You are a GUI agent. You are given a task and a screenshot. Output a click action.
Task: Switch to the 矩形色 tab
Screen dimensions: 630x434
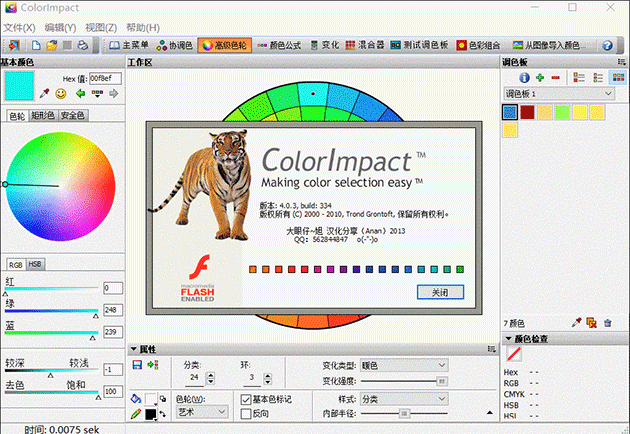[x=43, y=115]
